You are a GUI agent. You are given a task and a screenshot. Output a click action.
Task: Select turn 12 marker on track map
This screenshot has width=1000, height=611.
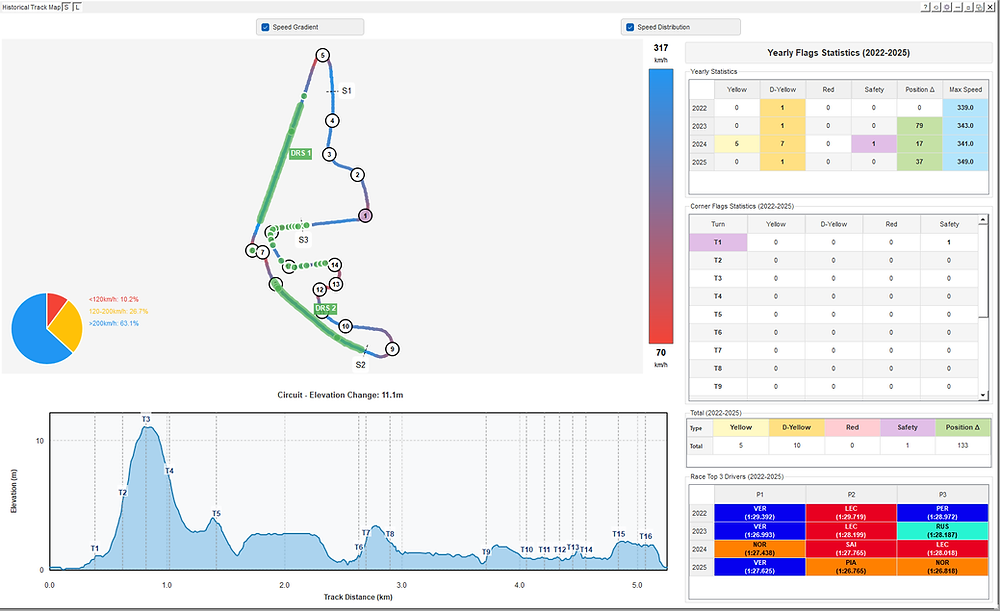[320, 290]
